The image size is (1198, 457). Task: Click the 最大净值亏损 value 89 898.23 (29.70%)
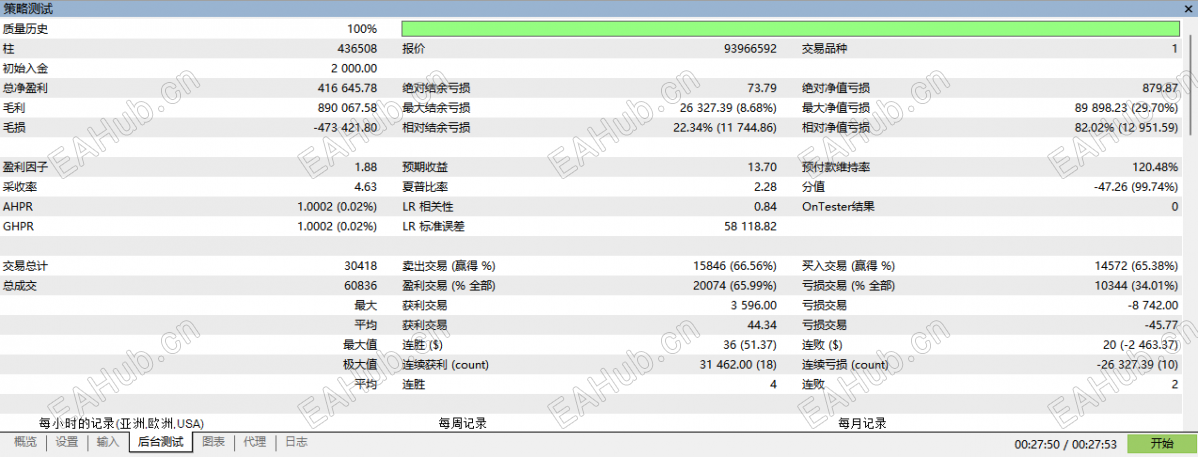(1126, 108)
